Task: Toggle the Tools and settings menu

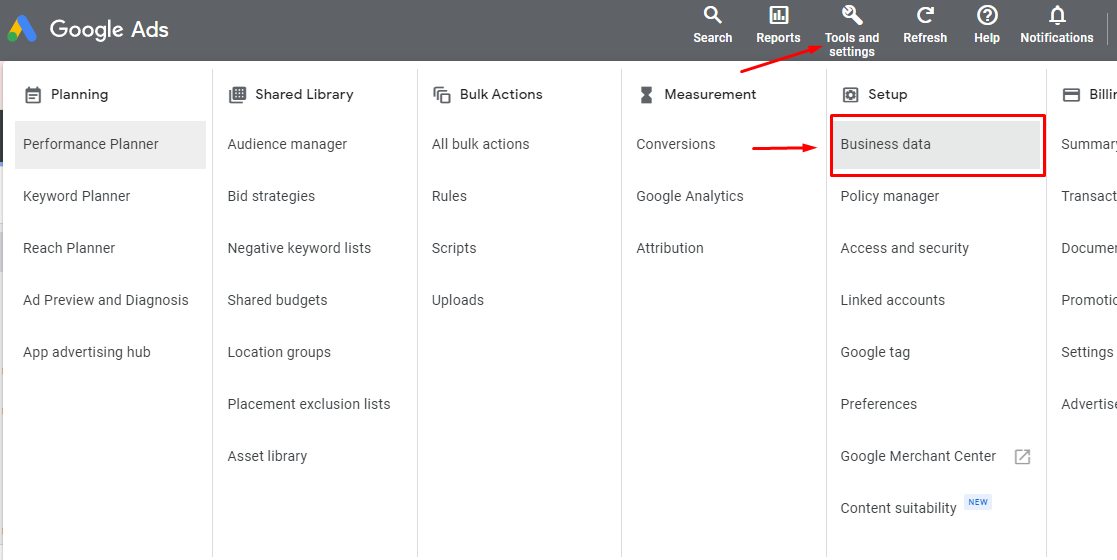Action: point(852,31)
